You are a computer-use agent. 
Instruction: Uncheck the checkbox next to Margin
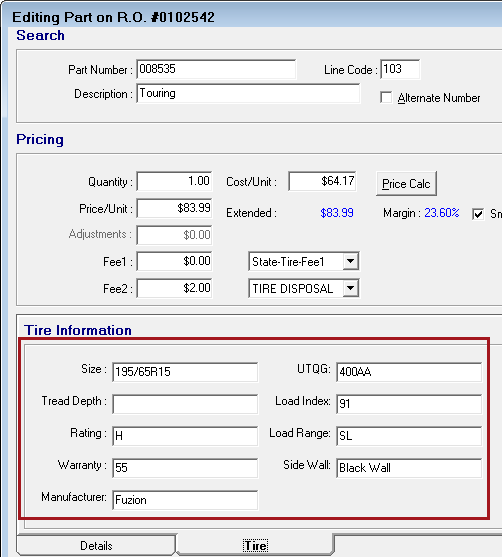[478, 214]
